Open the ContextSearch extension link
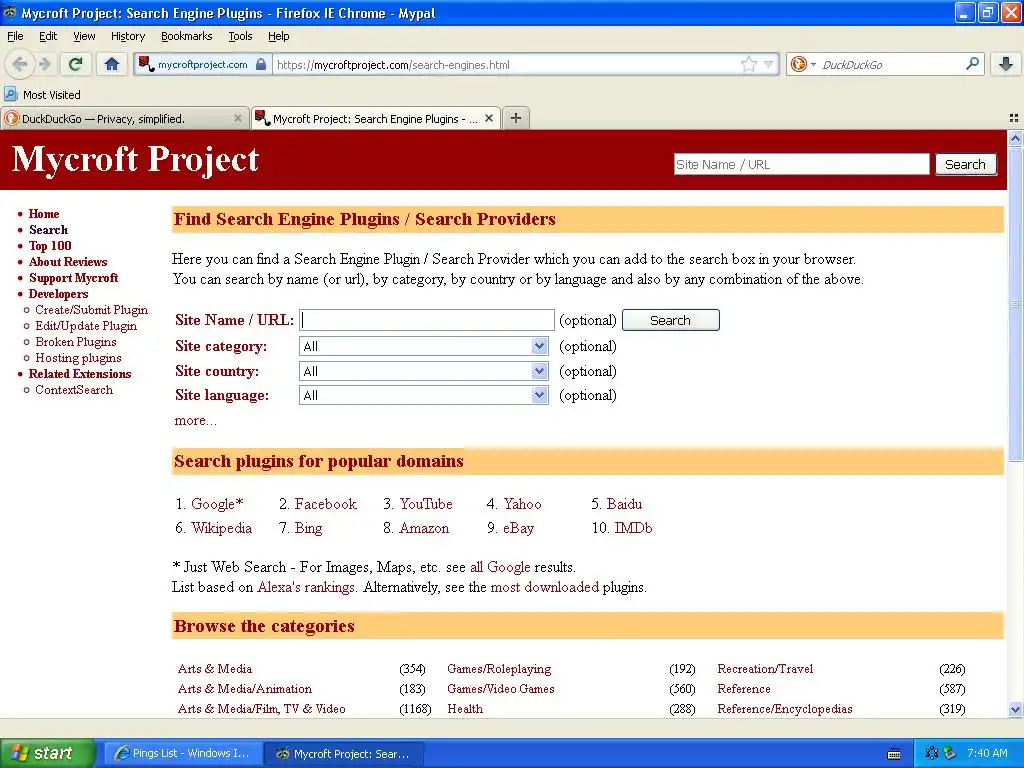The image size is (1024, 768). [74, 390]
